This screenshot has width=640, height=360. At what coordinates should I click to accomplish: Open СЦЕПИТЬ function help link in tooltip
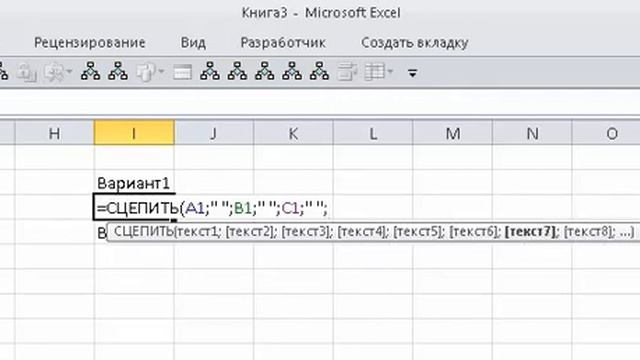(143, 231)
